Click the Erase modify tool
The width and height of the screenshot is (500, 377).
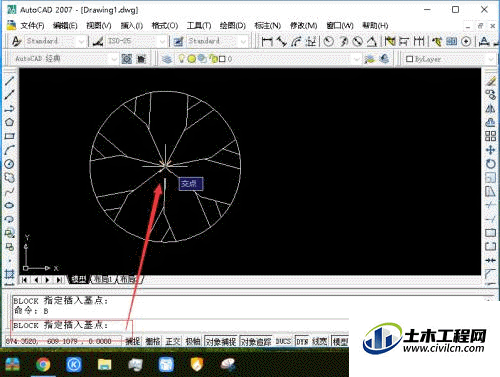[x=491, y=81]
